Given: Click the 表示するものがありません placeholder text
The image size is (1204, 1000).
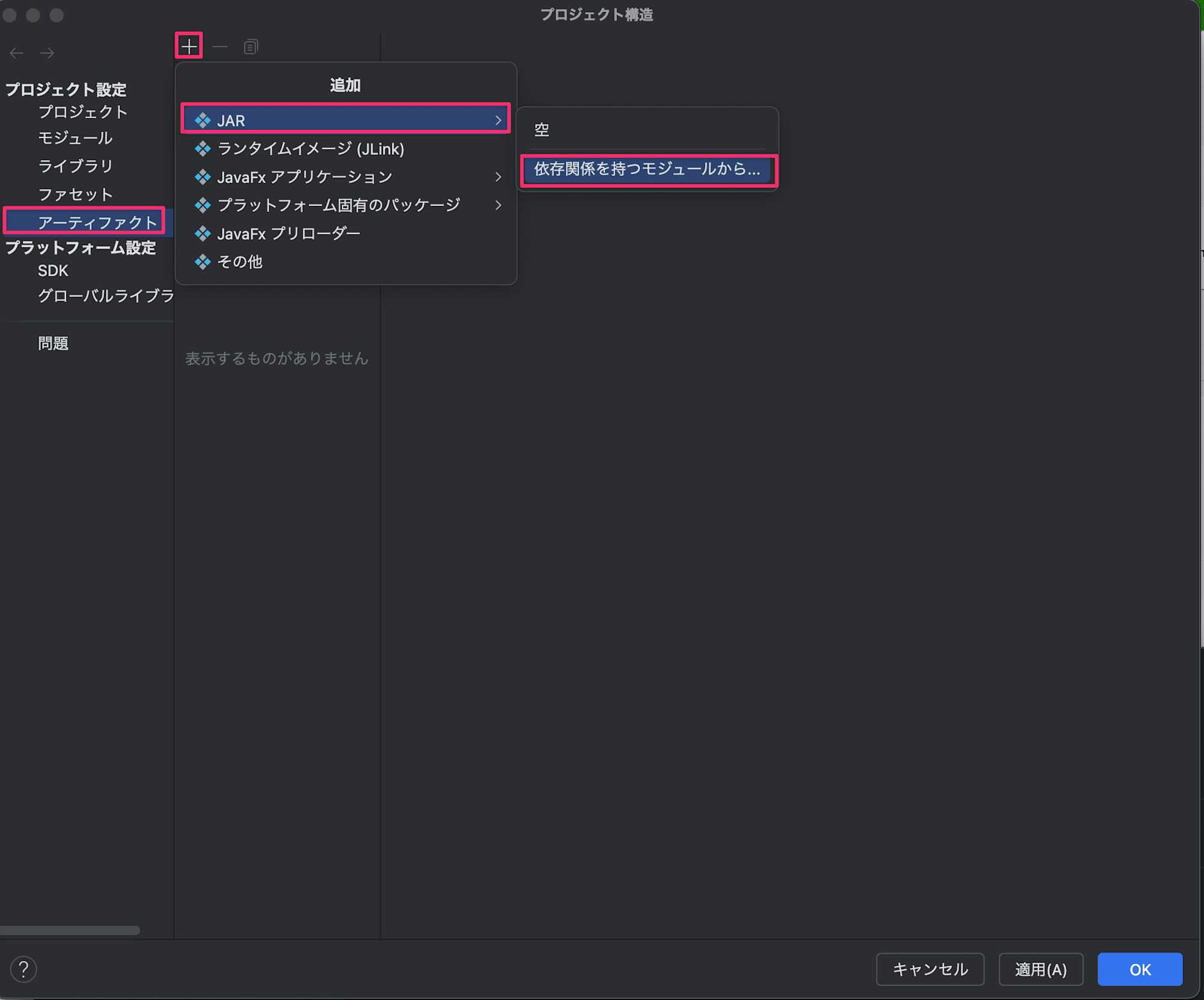Looking at the screenshot, I should click(x=277, y=359).
